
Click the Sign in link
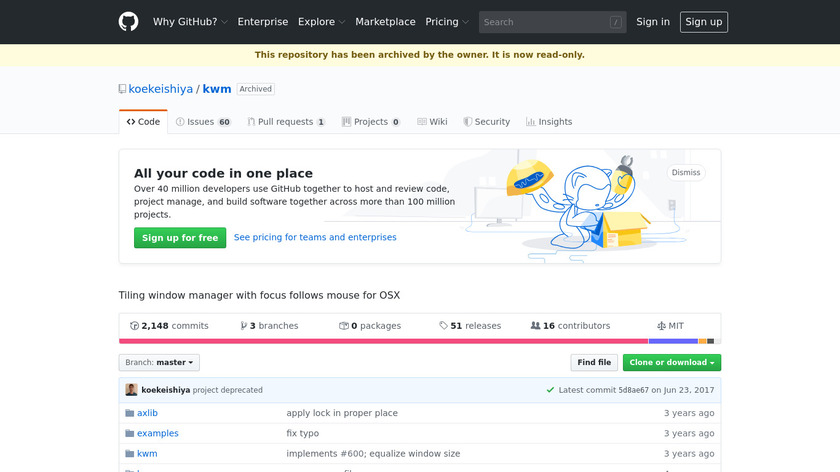click(x=652, y=22)
